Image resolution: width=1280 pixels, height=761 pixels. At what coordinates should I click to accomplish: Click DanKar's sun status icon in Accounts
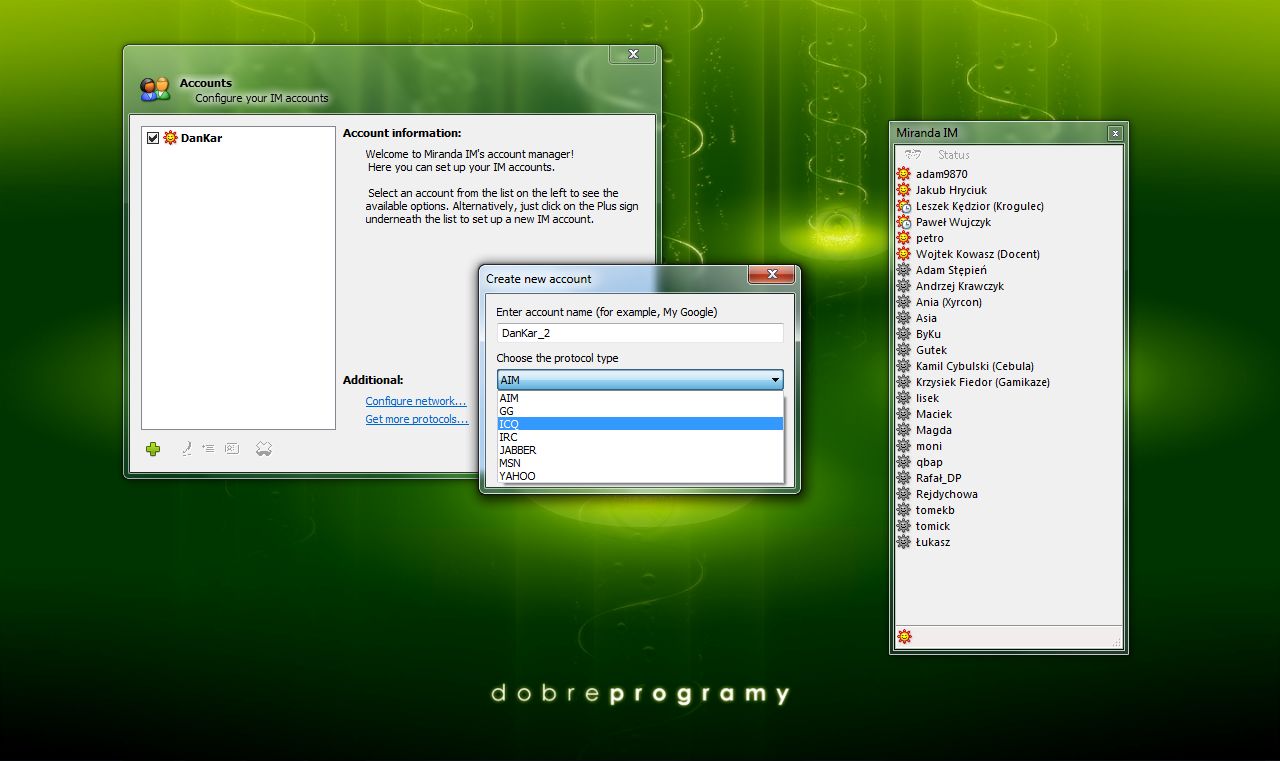point(170,138)
